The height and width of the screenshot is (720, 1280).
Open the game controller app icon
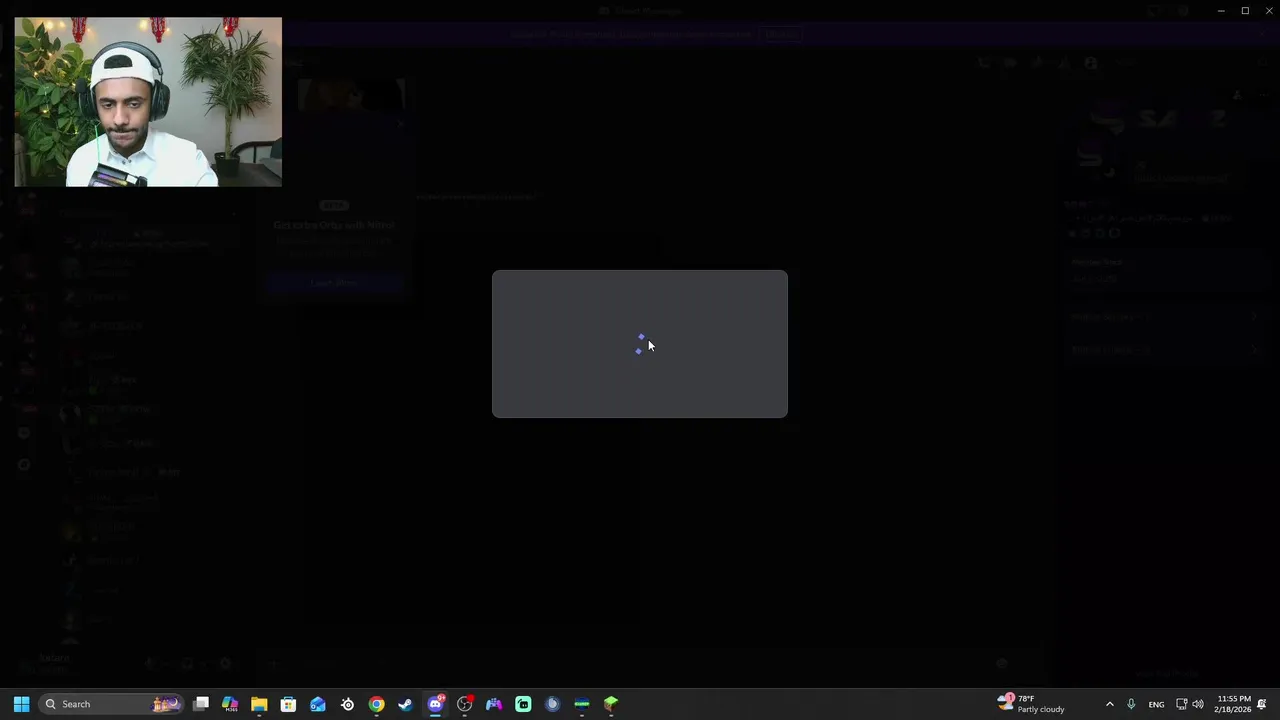[494, 704]
